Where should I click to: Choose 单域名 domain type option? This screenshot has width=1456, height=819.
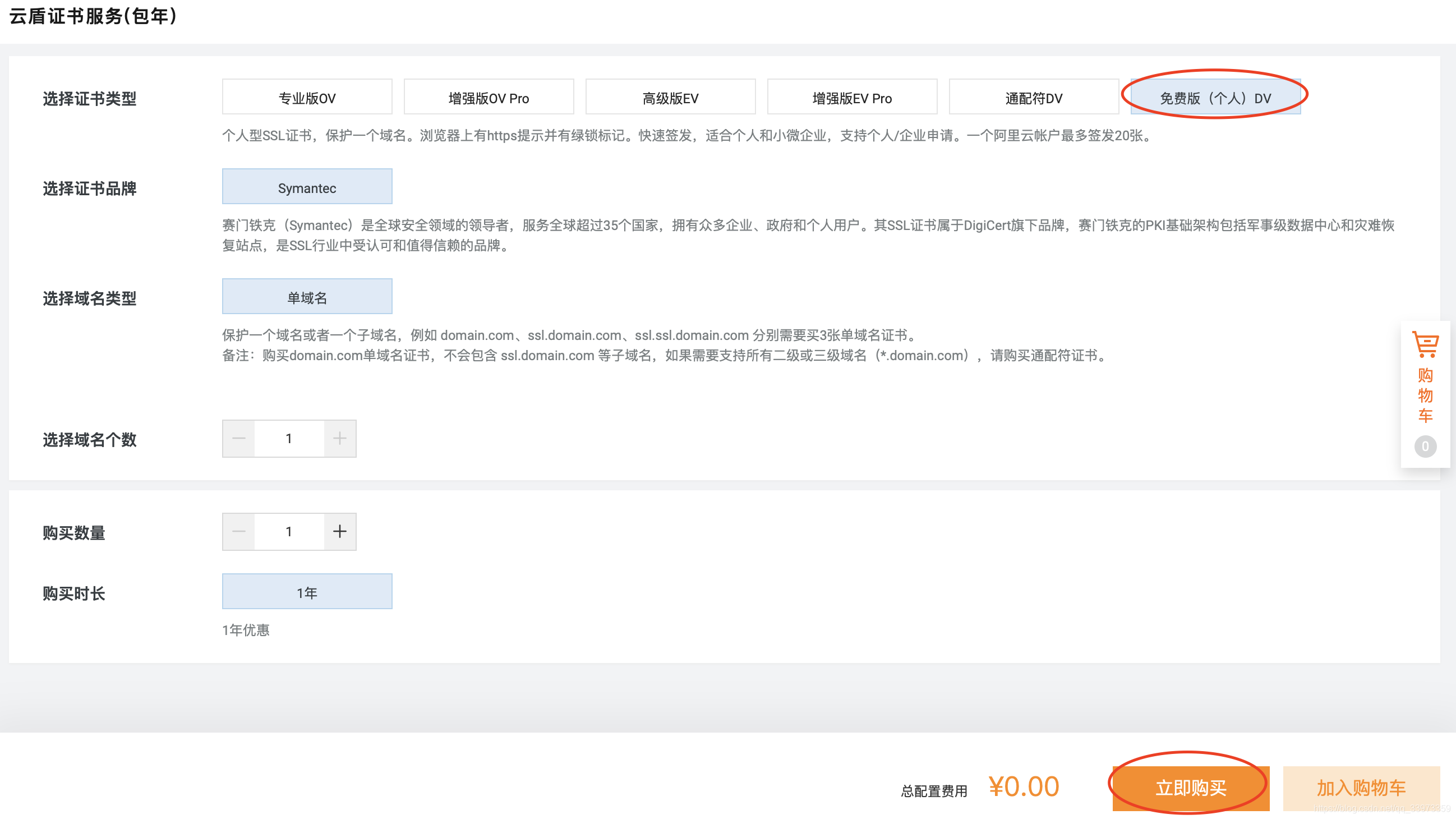coord(307,297)
